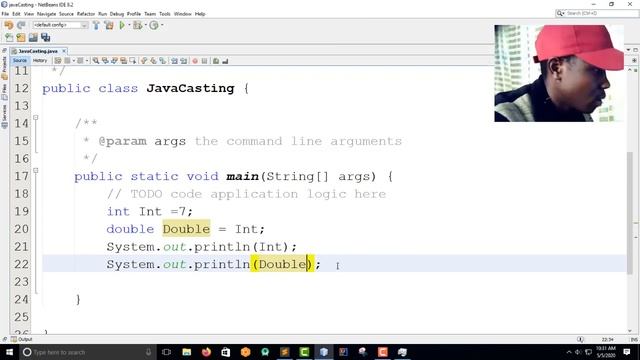640x360 pixels.
Task: Open the Tools menu
Action: tap(165, 14)
